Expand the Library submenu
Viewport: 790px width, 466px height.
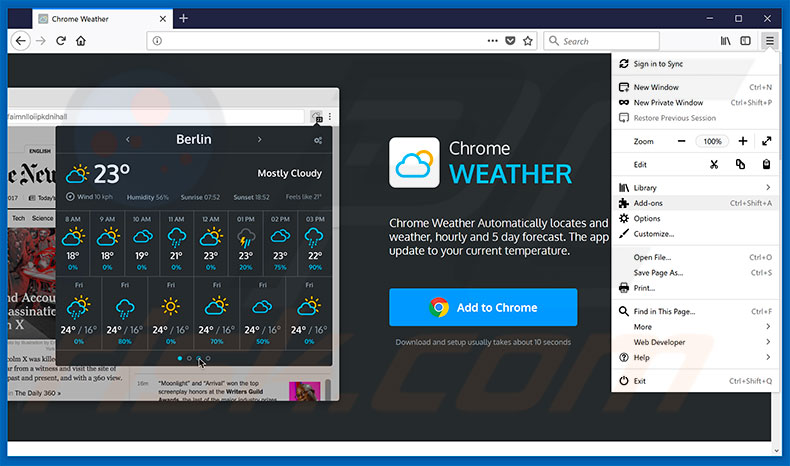[x=695, y=187]
